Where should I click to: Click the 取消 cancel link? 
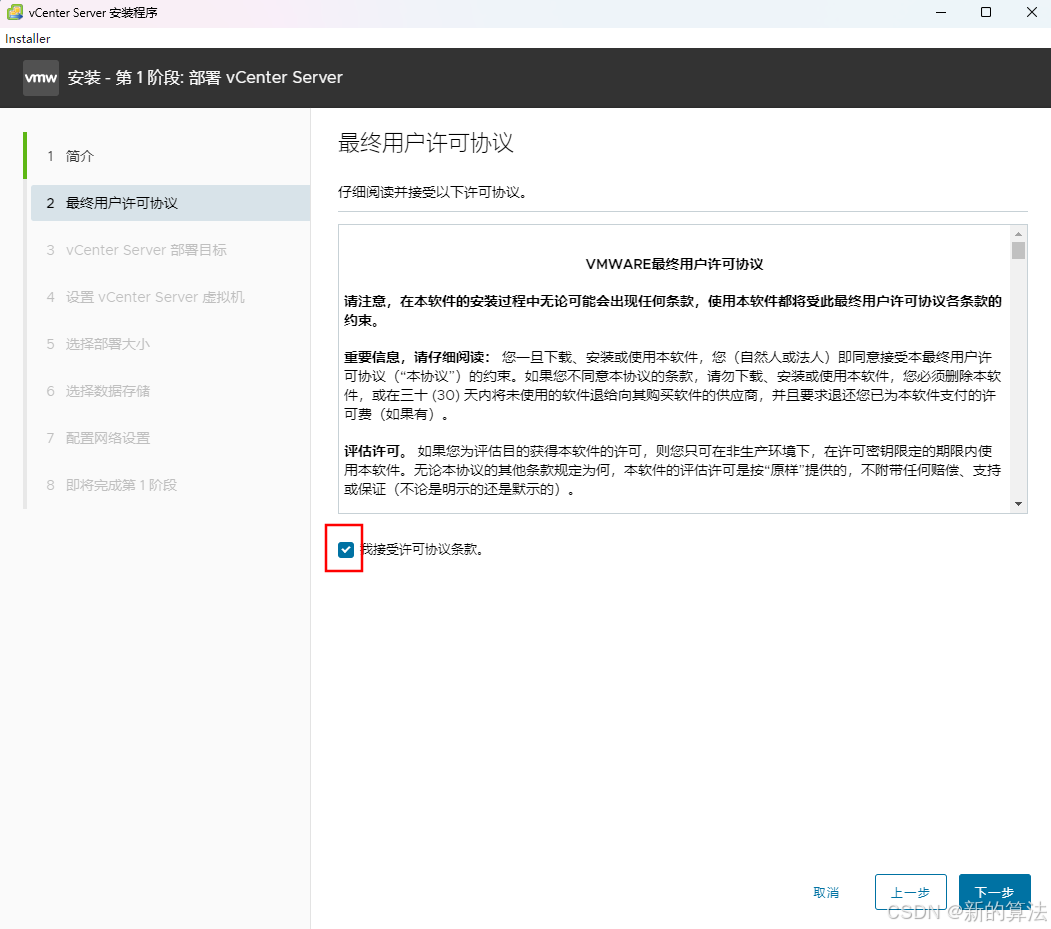tap(826, 892)
